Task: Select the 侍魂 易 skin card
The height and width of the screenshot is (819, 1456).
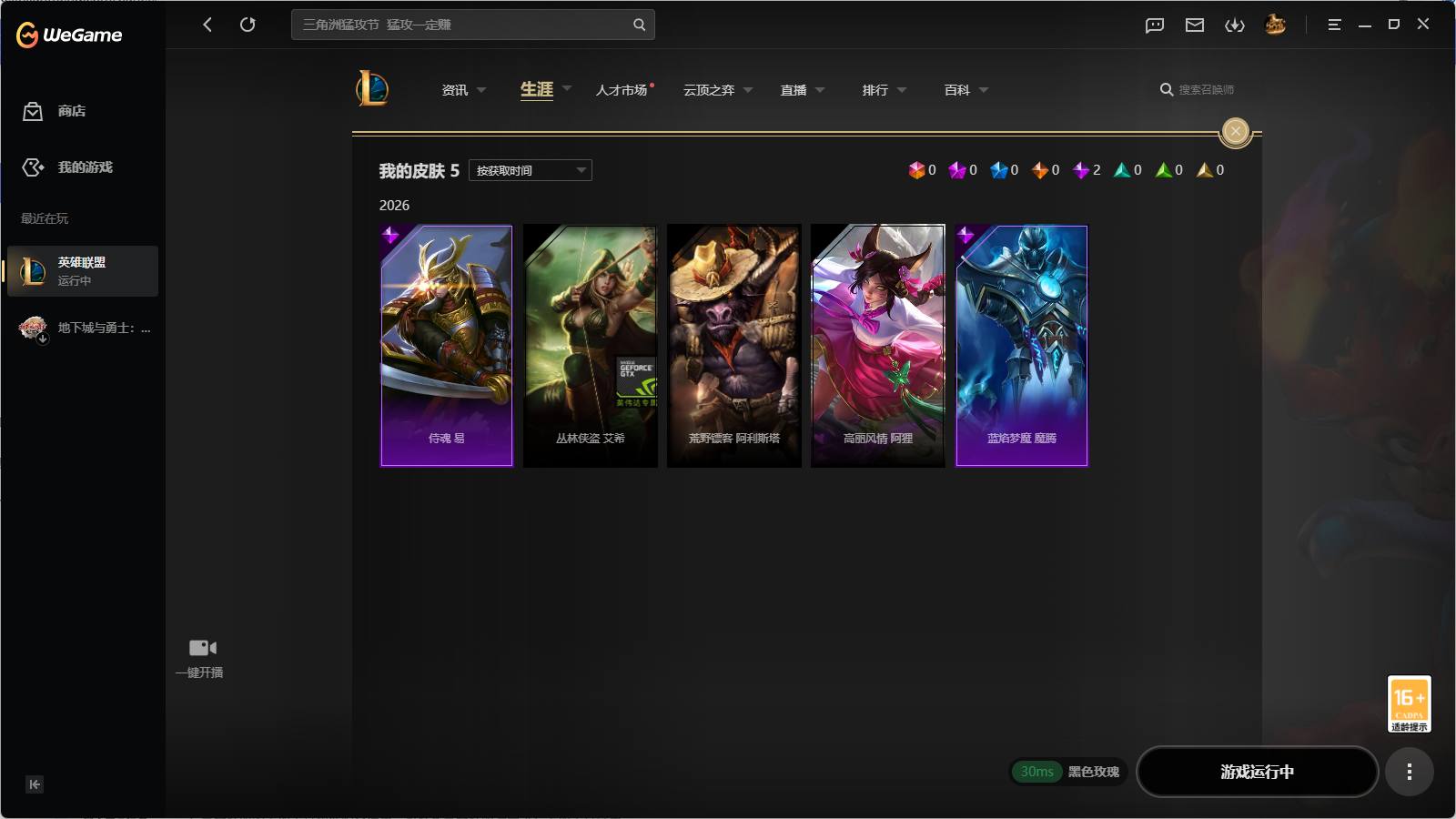Action: coord(447,346)
